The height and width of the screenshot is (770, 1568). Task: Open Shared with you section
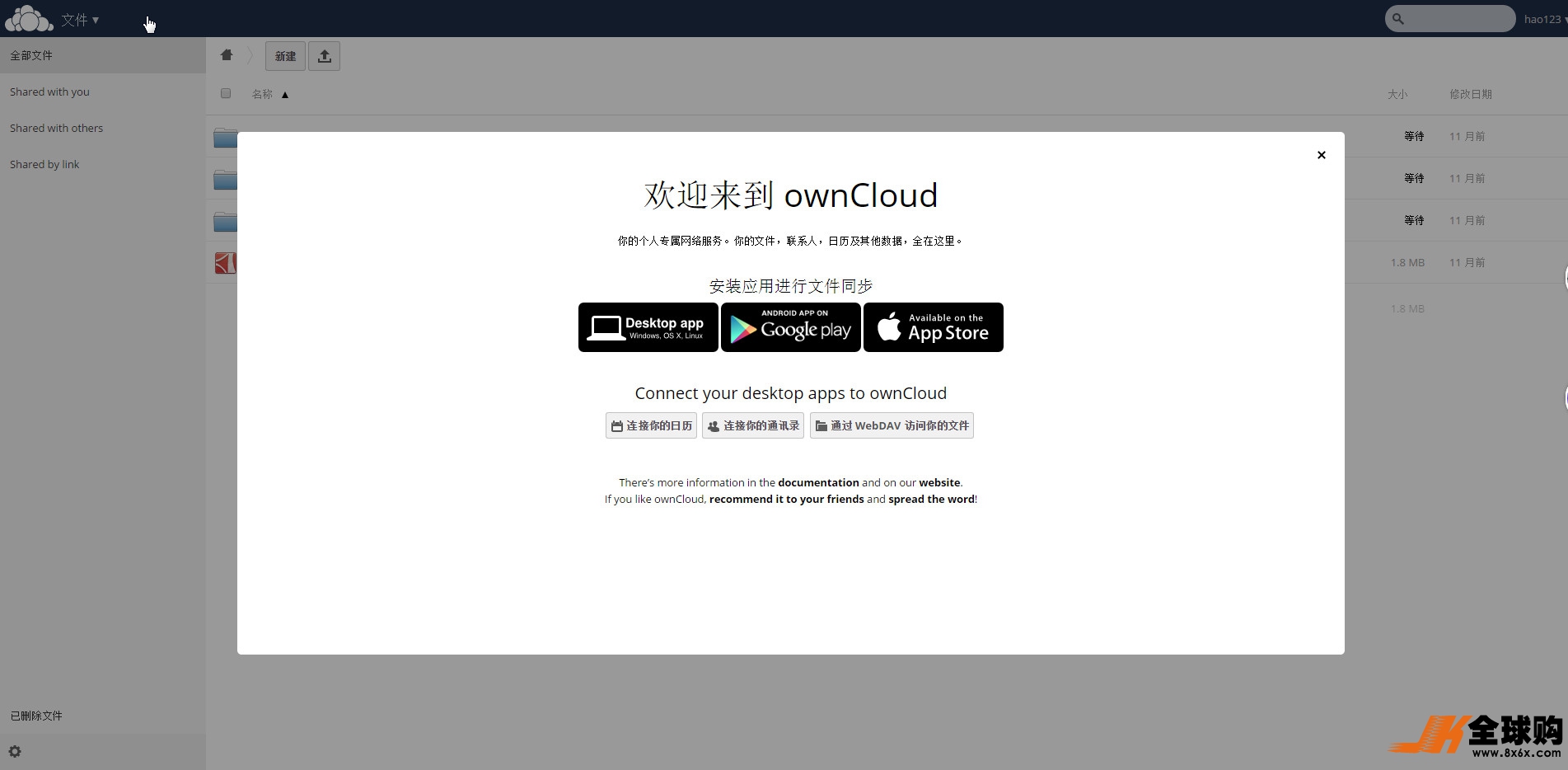coord(103,92)
